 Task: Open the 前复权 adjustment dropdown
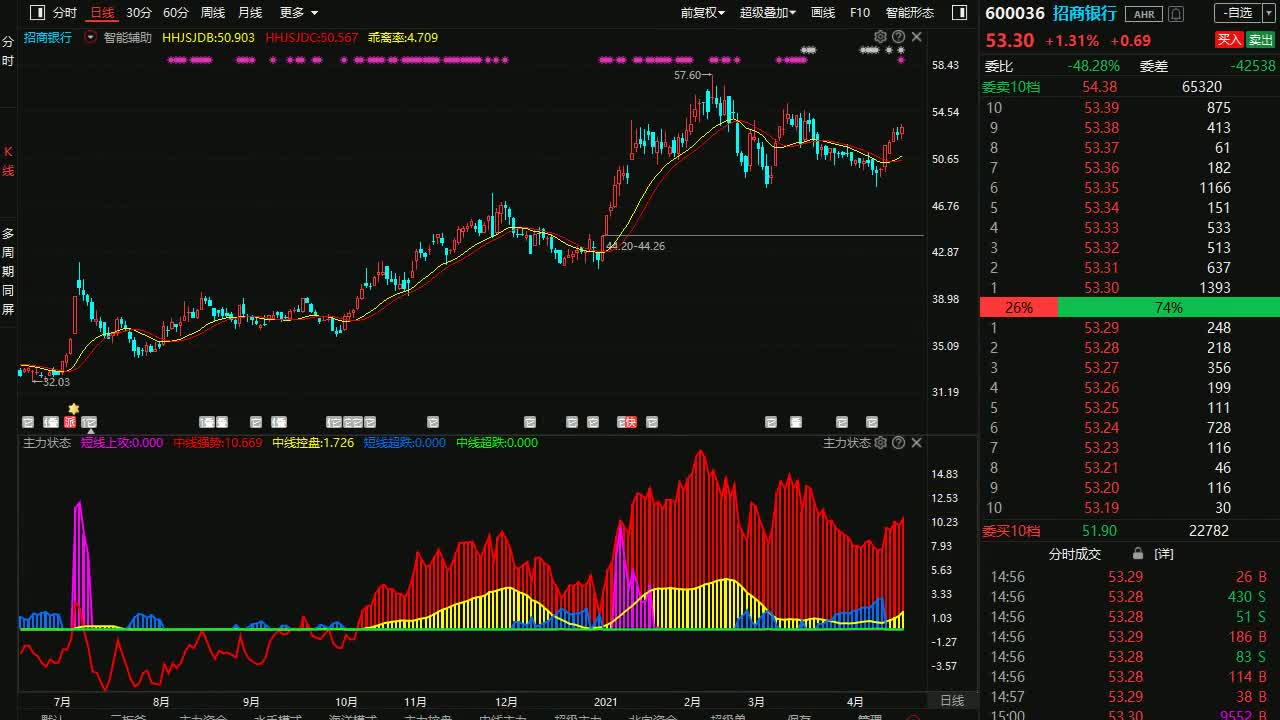pyautogui.click(x=703, y=13)
